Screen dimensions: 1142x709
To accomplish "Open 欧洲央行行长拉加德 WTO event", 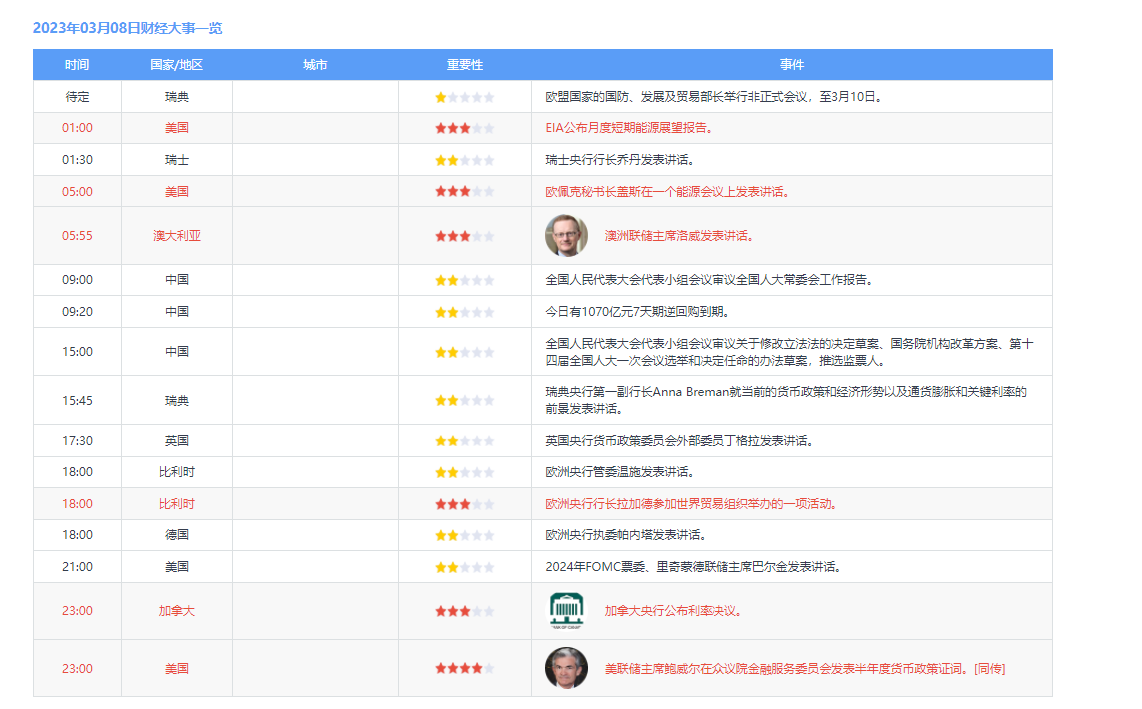I will [x=691, y=504].
